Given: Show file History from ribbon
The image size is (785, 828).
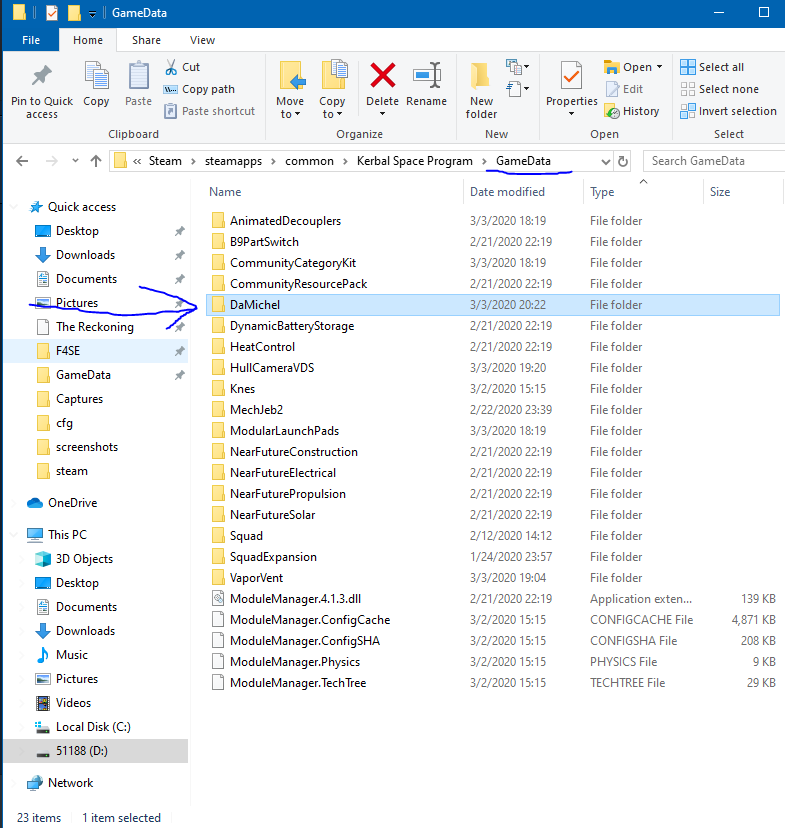Looking at the screenshot, I should point(632,111).
